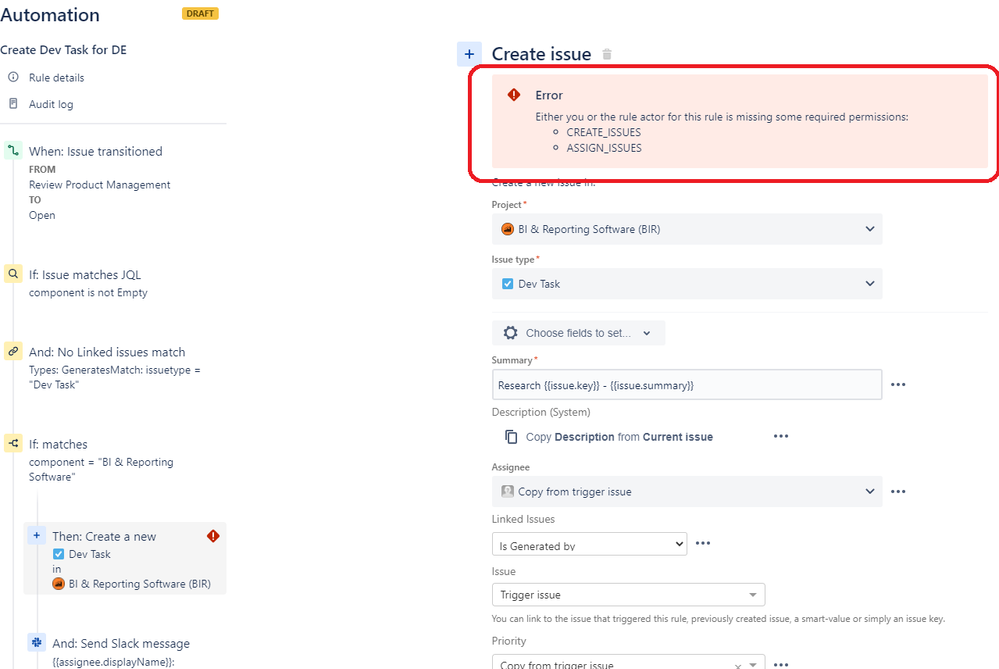Open Rule details info icon
This screenshot has width=999, height=669.
[13, 77]
